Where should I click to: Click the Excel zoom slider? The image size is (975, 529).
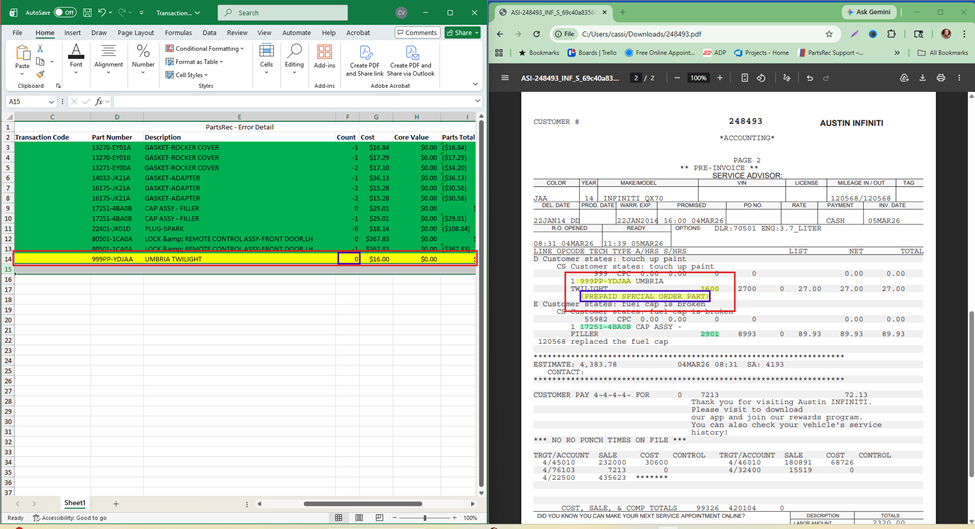pos(425,518)
